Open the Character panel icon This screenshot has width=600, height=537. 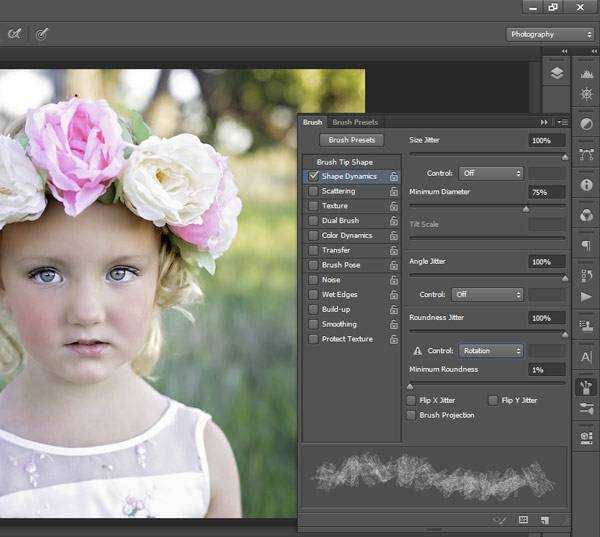(586, 356)
